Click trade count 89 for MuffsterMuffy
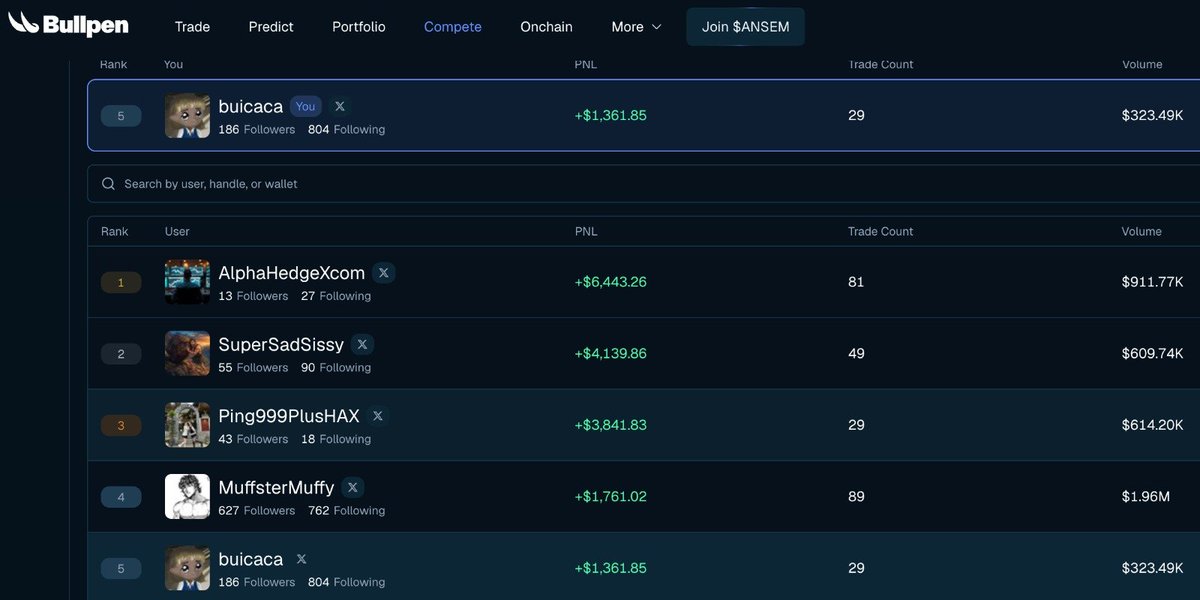This screenshot has height=600, width=1200. (856, 496)
